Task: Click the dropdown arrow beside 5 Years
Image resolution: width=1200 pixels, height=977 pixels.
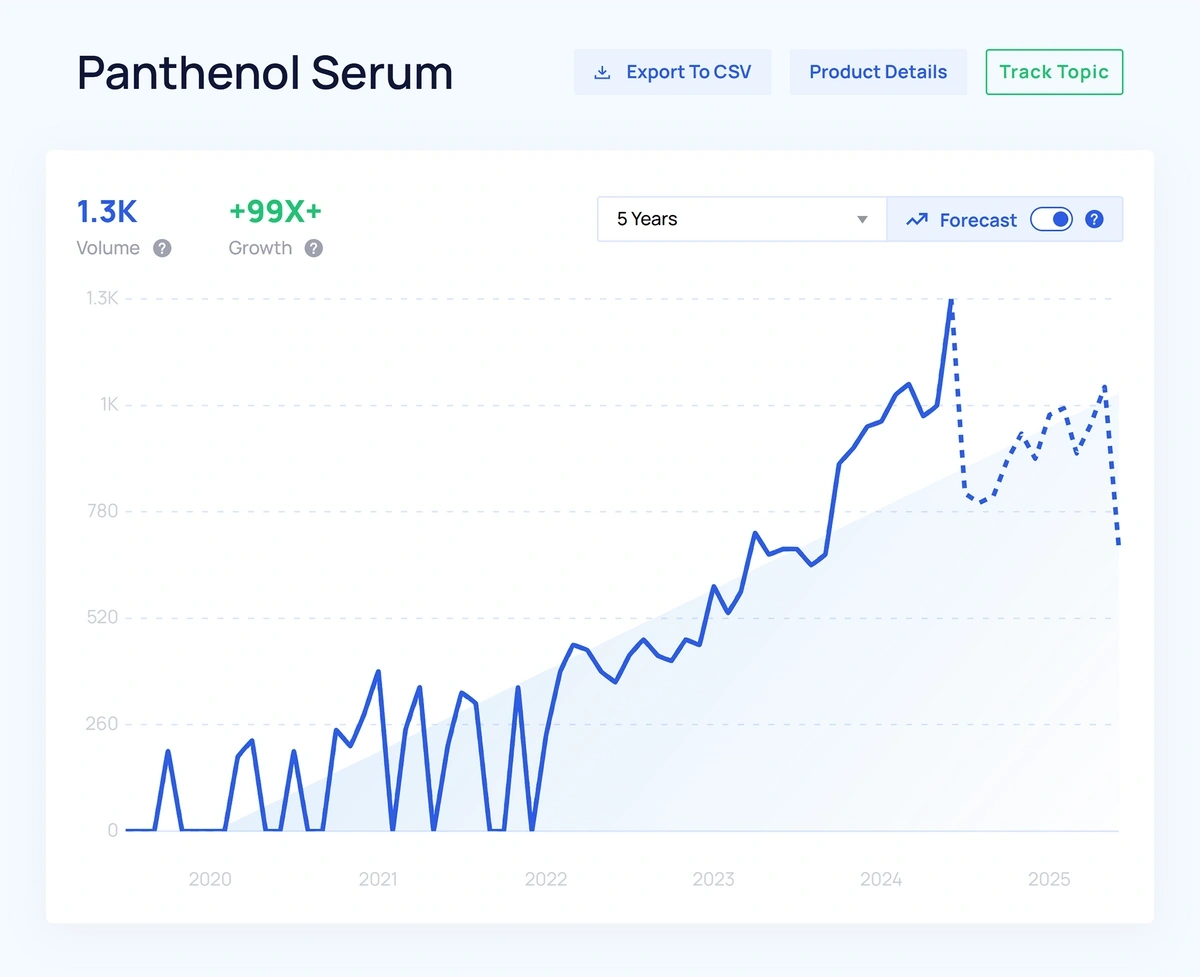Action: [862, 220]
